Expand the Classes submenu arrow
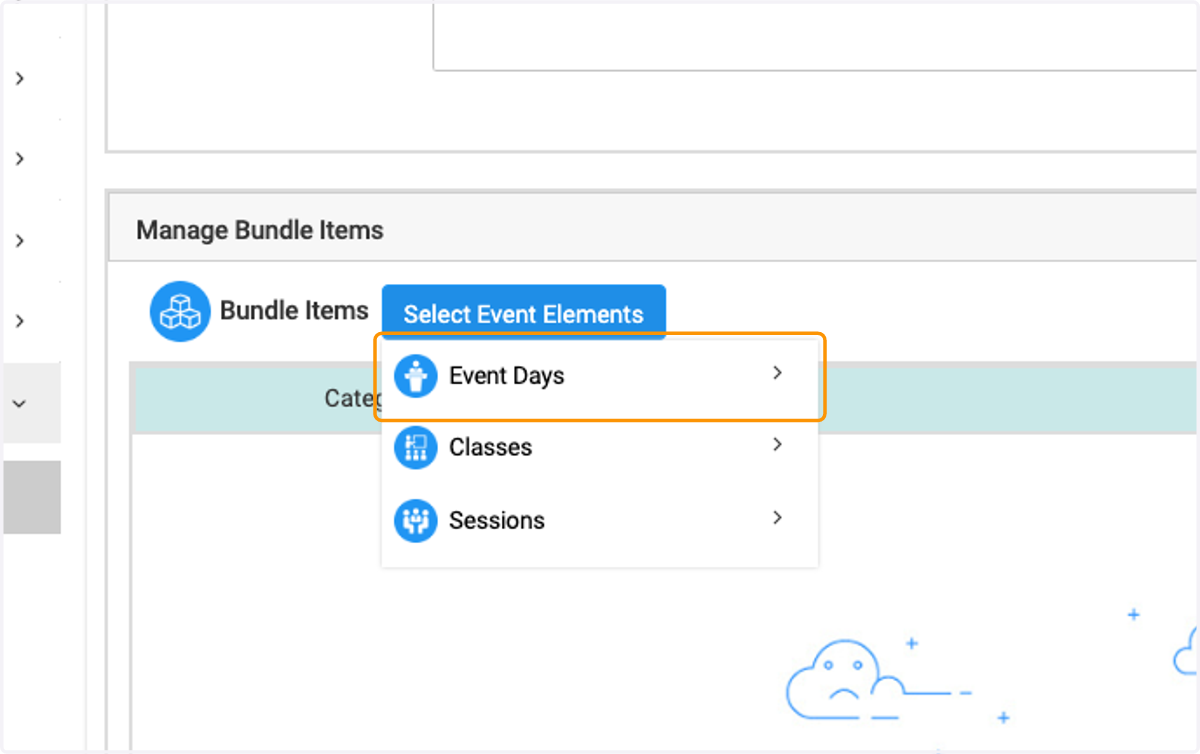The width and height of the screenshot is (1200, 754). (x=777, y=445)
